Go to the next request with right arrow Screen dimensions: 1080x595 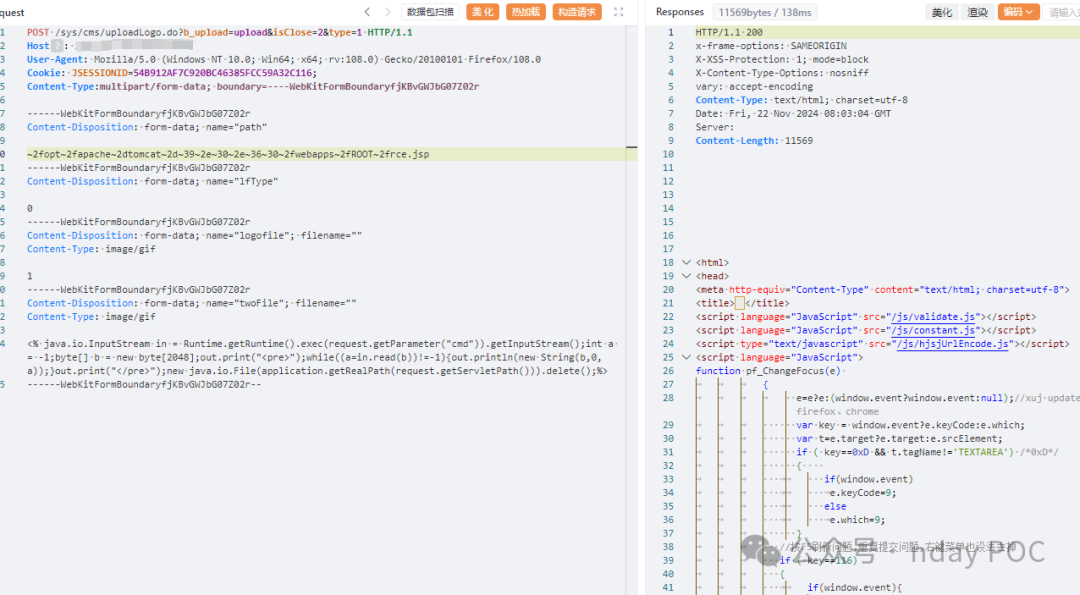(x=388, y=12)
